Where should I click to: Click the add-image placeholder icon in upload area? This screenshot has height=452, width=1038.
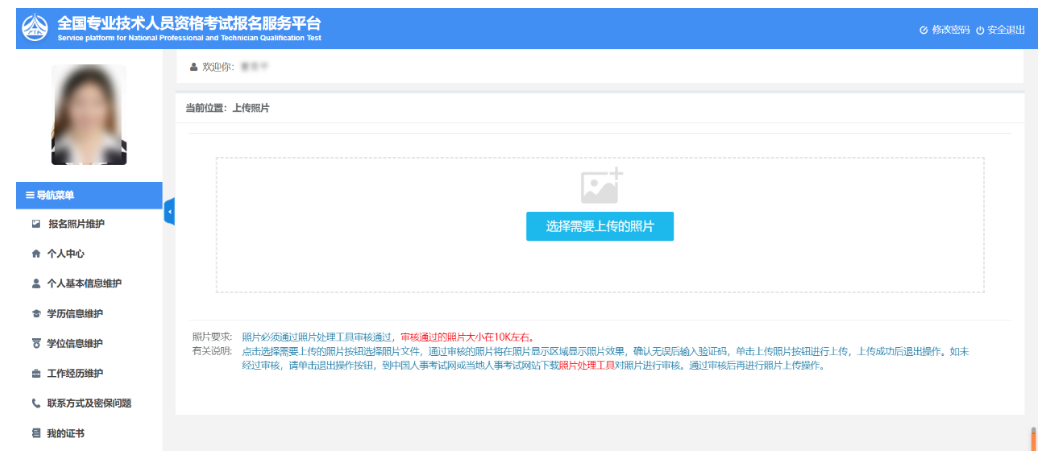pos(601,185)
